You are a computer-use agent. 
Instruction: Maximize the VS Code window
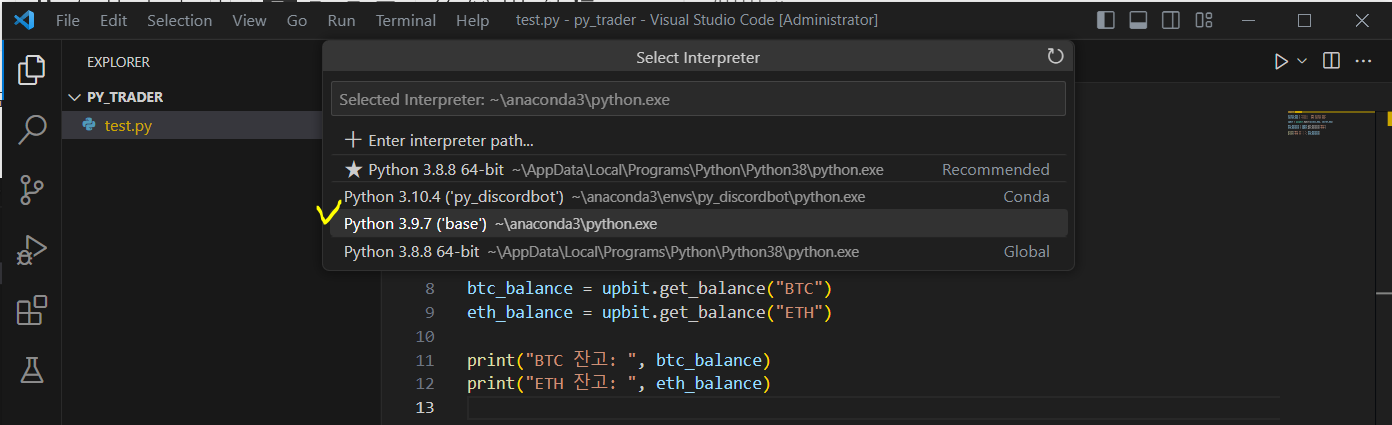tap(1304, 20)
